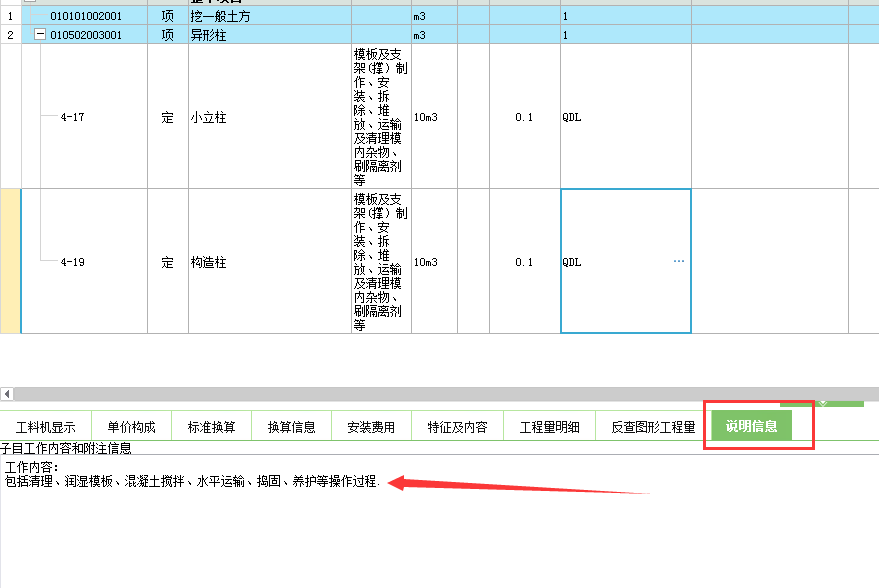Click the QDL expression in 4-19 row
This screenshot has height=588, width=879.
coord(626,261)
